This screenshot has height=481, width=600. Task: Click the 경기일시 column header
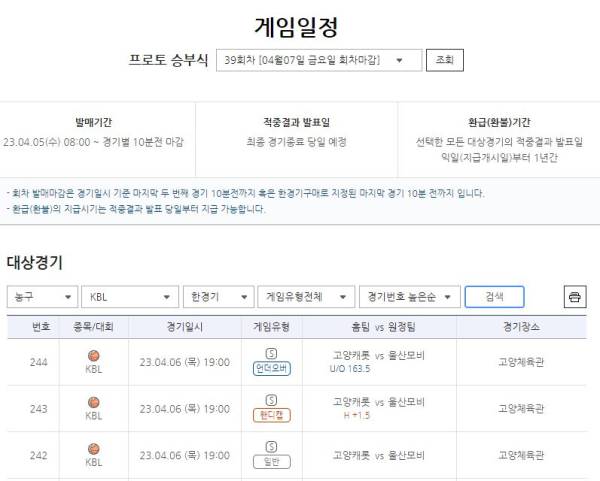pyautogui.click(x=185, y=327)
